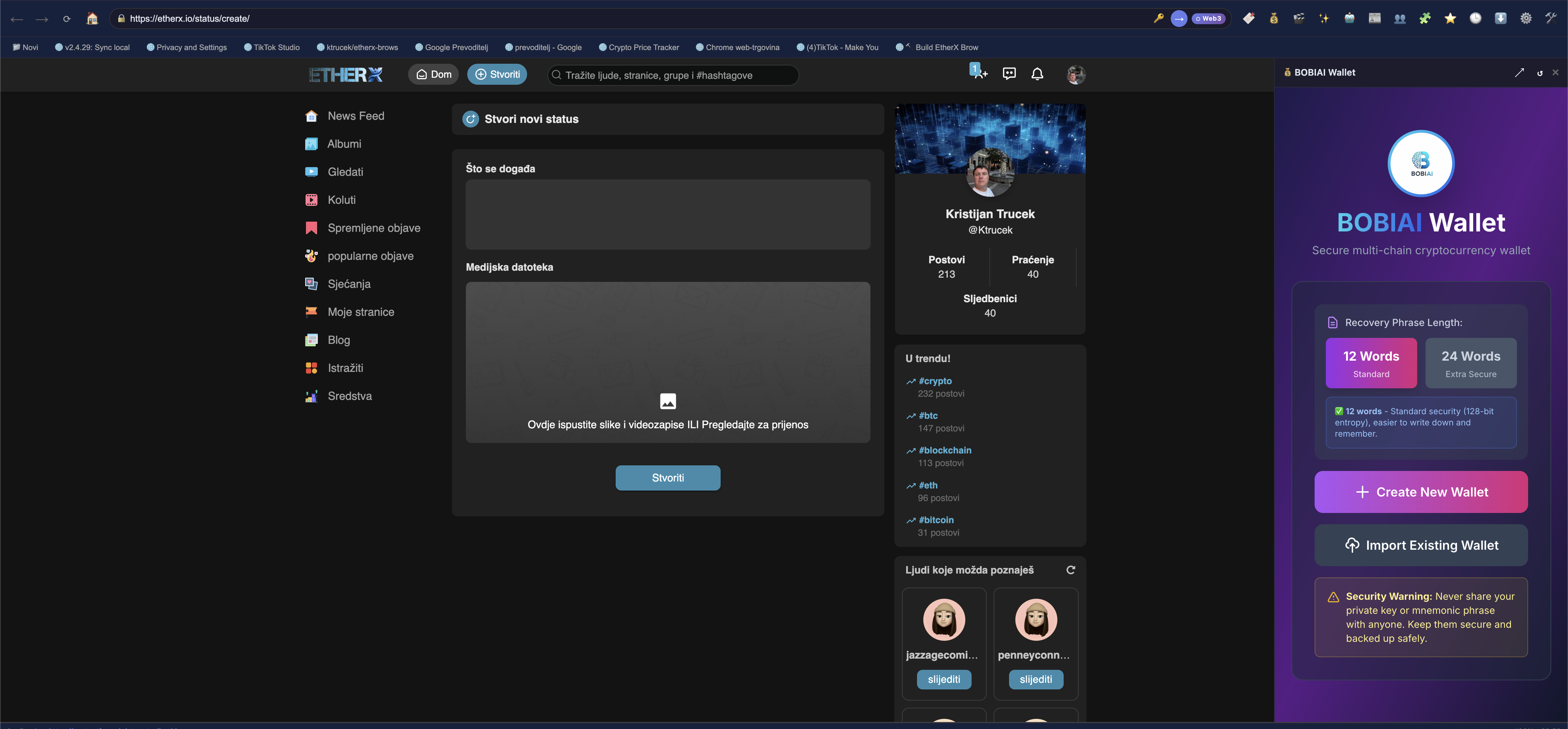1568x729 pixels.
Task: Open the browser extensions puzzle menu
Action: (x=1425, y=18)
